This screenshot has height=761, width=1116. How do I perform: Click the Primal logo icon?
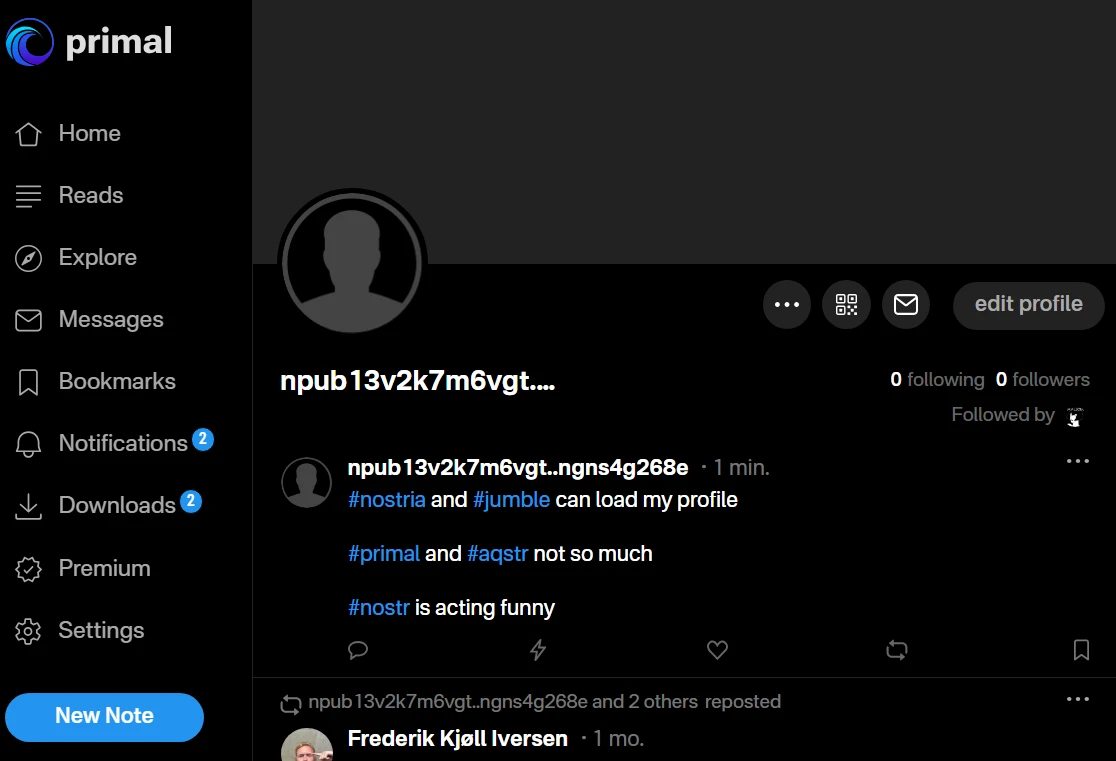click(30, 43)
